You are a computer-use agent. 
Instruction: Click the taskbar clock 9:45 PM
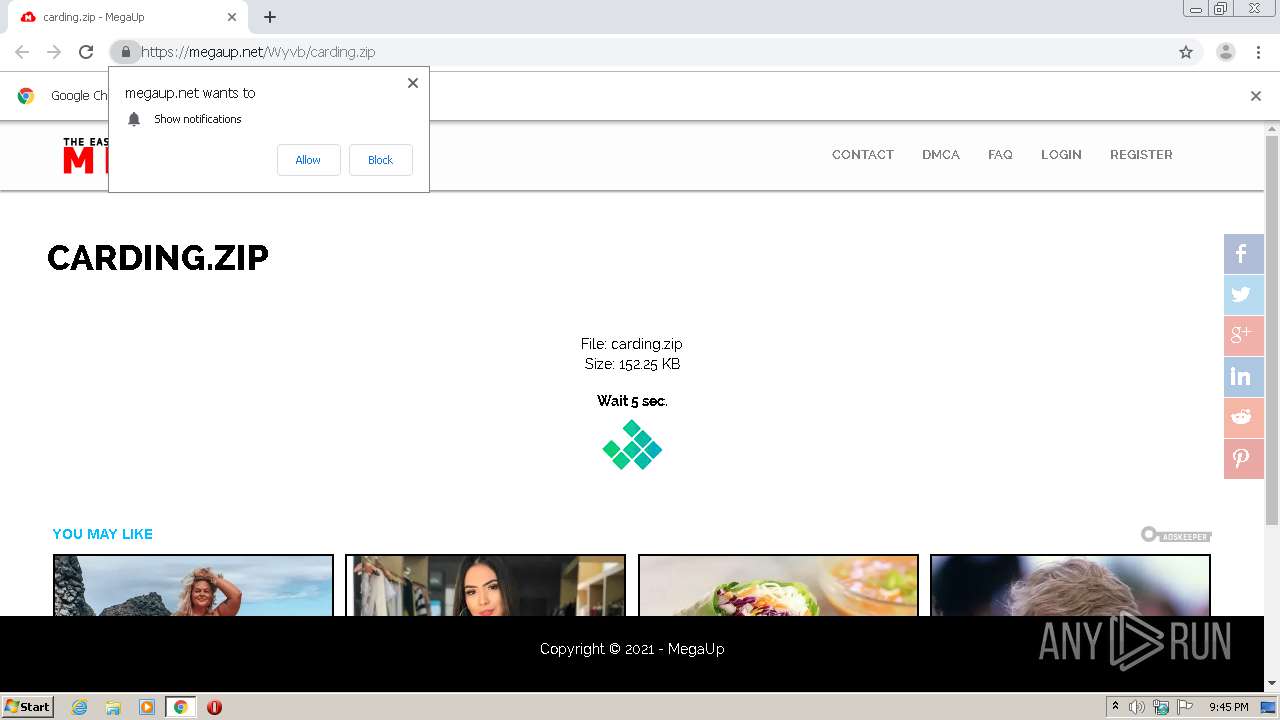pyautogui.click(x=1228, y=707)
